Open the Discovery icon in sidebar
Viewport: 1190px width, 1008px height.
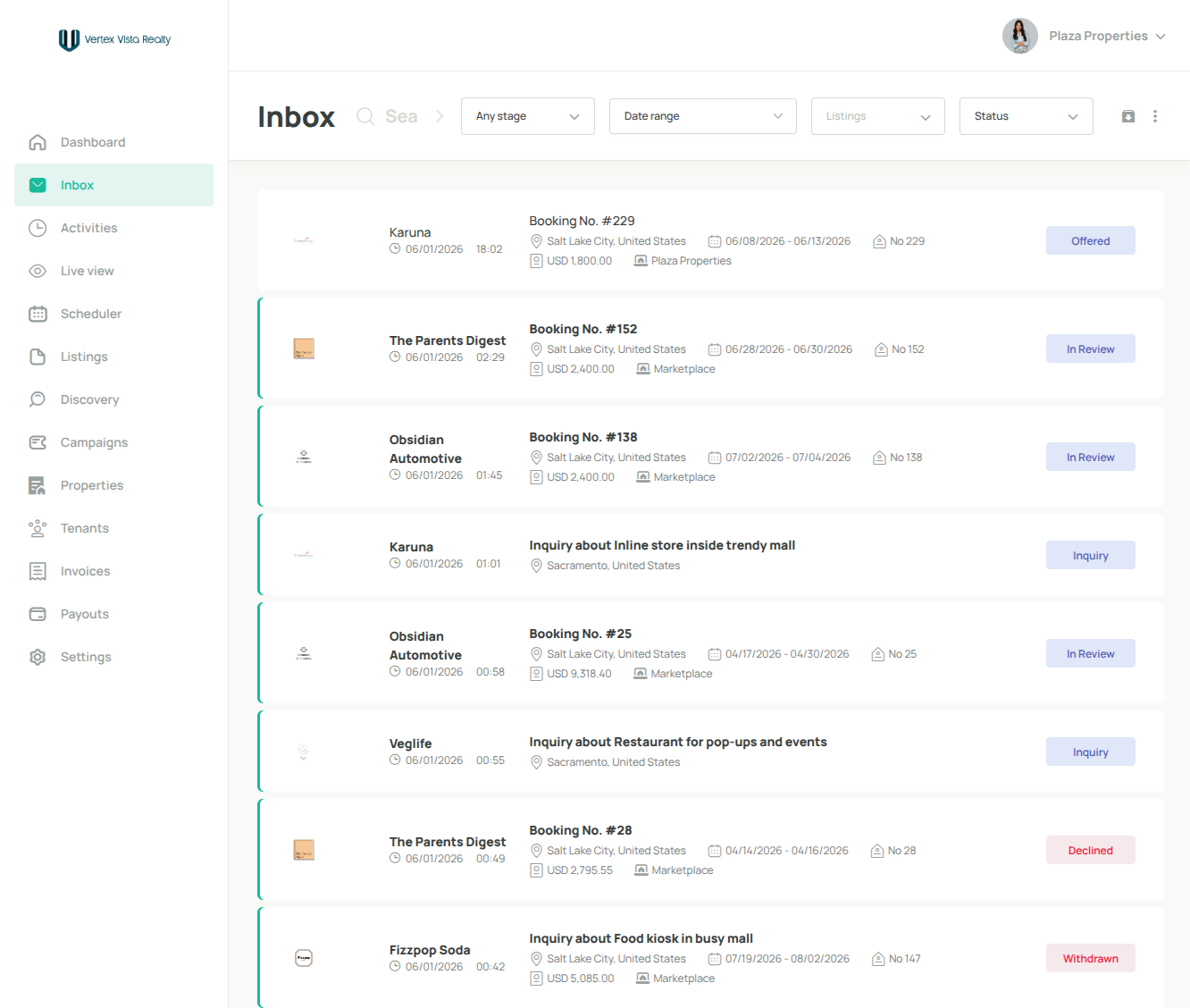(38, 399)
